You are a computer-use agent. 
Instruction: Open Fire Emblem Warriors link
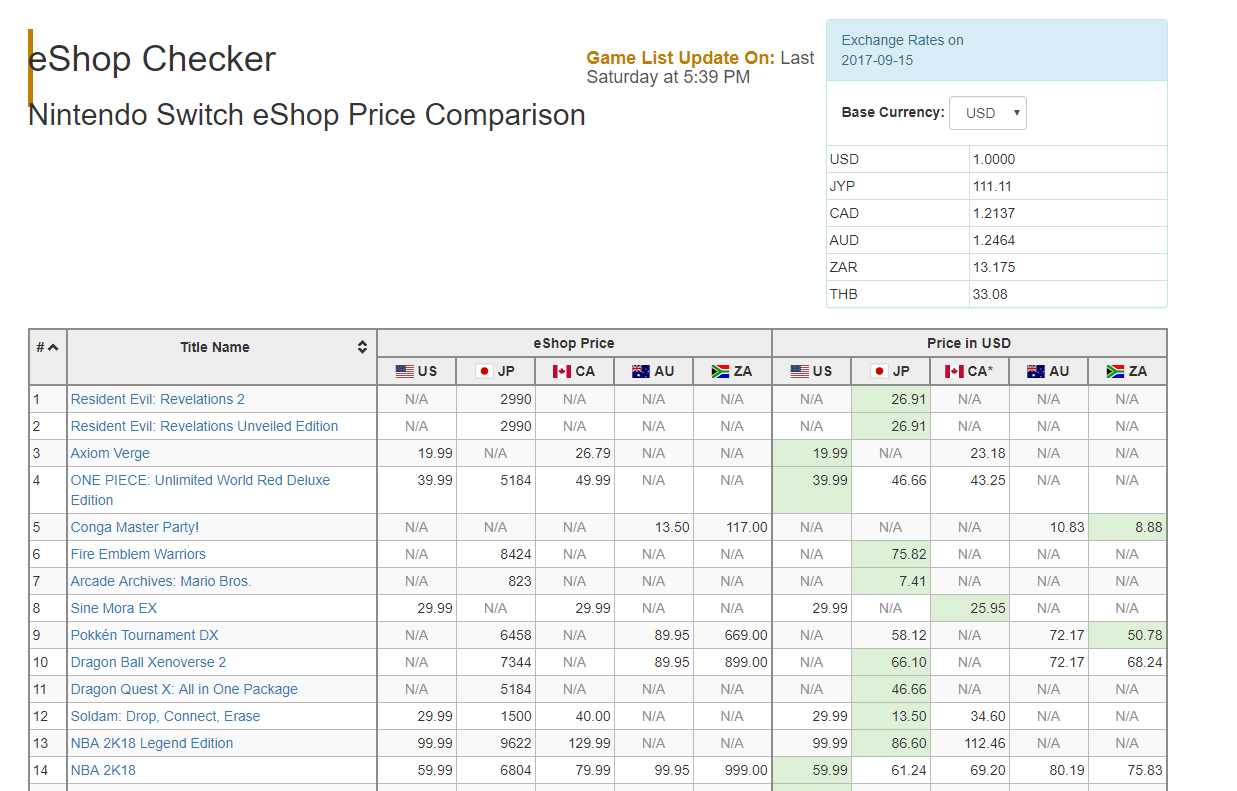click(x=138, y=554)
